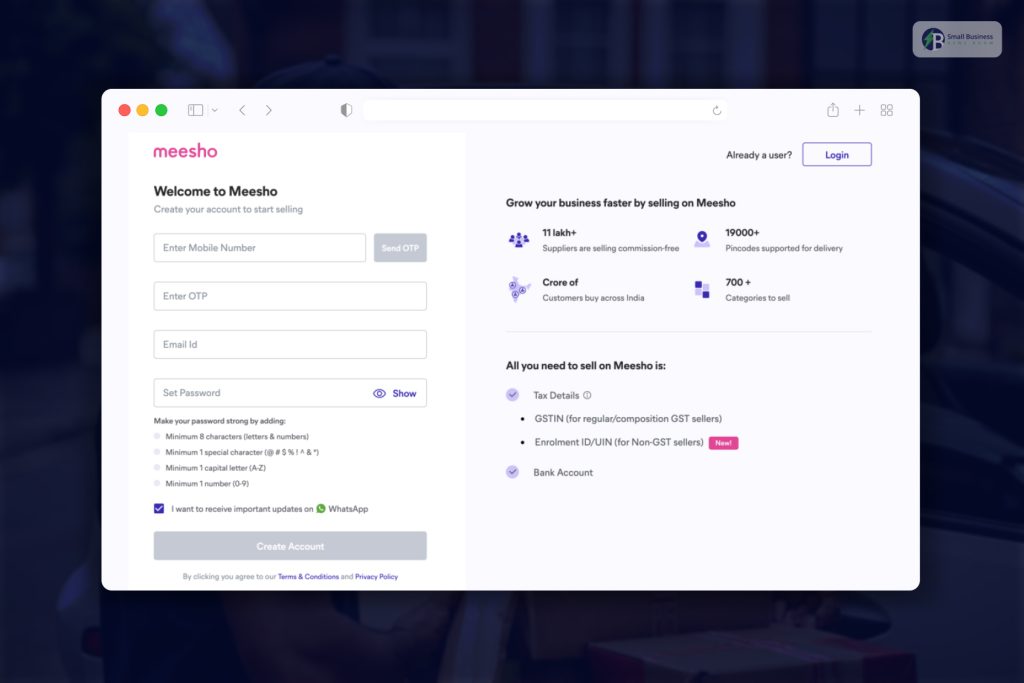Click the WhatsApp icon in the updates checkbox row
This screenshot has width=1024, height=683.
tap(321, 508)
